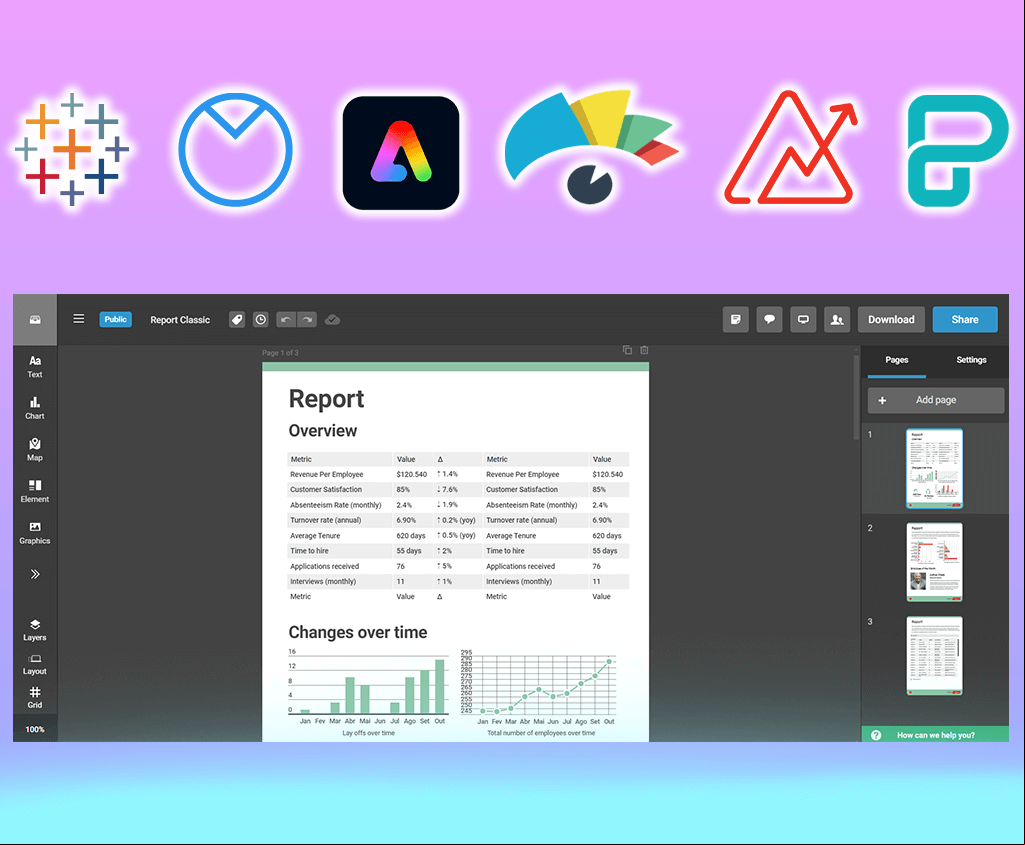This screenshot has width=1025, height=845.
Task: Click the Report Classic project title
Action: [180, 320]
